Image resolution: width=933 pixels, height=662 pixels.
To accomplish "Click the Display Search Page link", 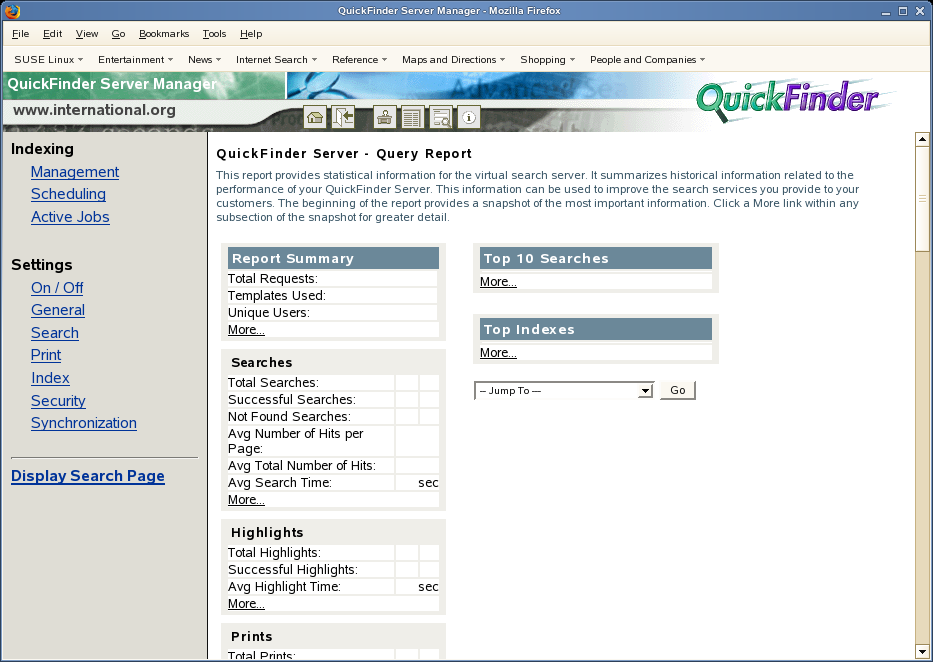I will point(87,476).
